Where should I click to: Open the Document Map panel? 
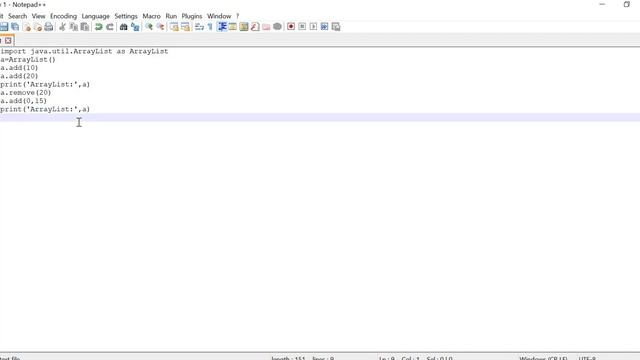click(244, 27)
